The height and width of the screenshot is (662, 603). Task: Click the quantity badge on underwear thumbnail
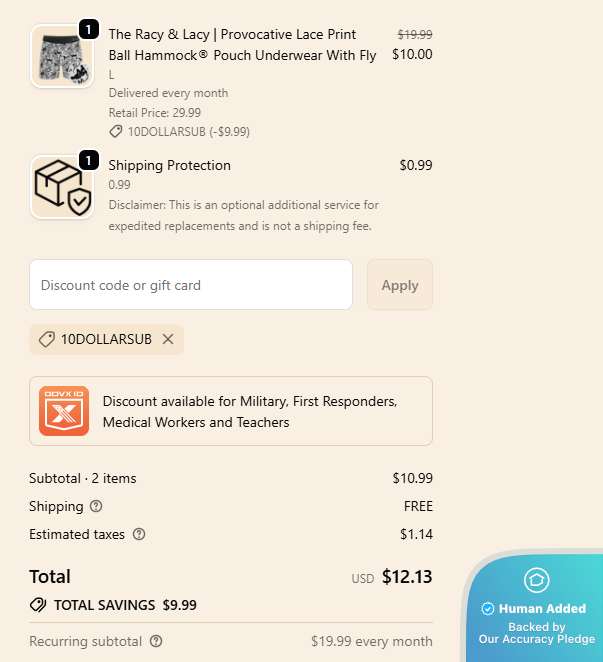pyautogui.click(x=87, y=29)
